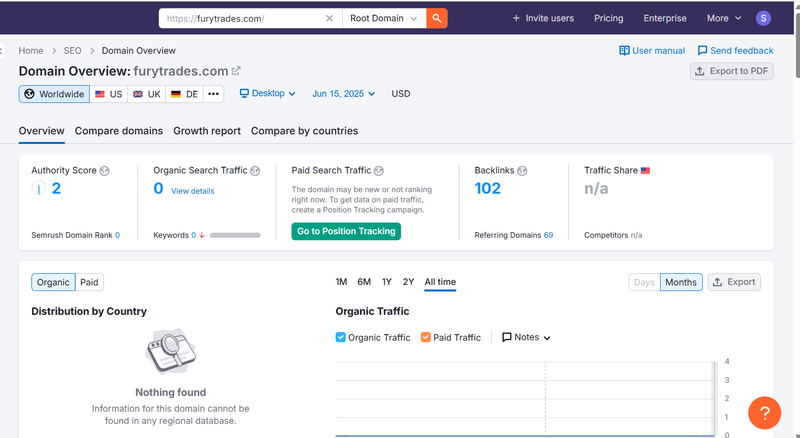The image size is (800, 438).
Task: Click the globe icon beside Paid Search Traffic
Action: tap(379, 171)
